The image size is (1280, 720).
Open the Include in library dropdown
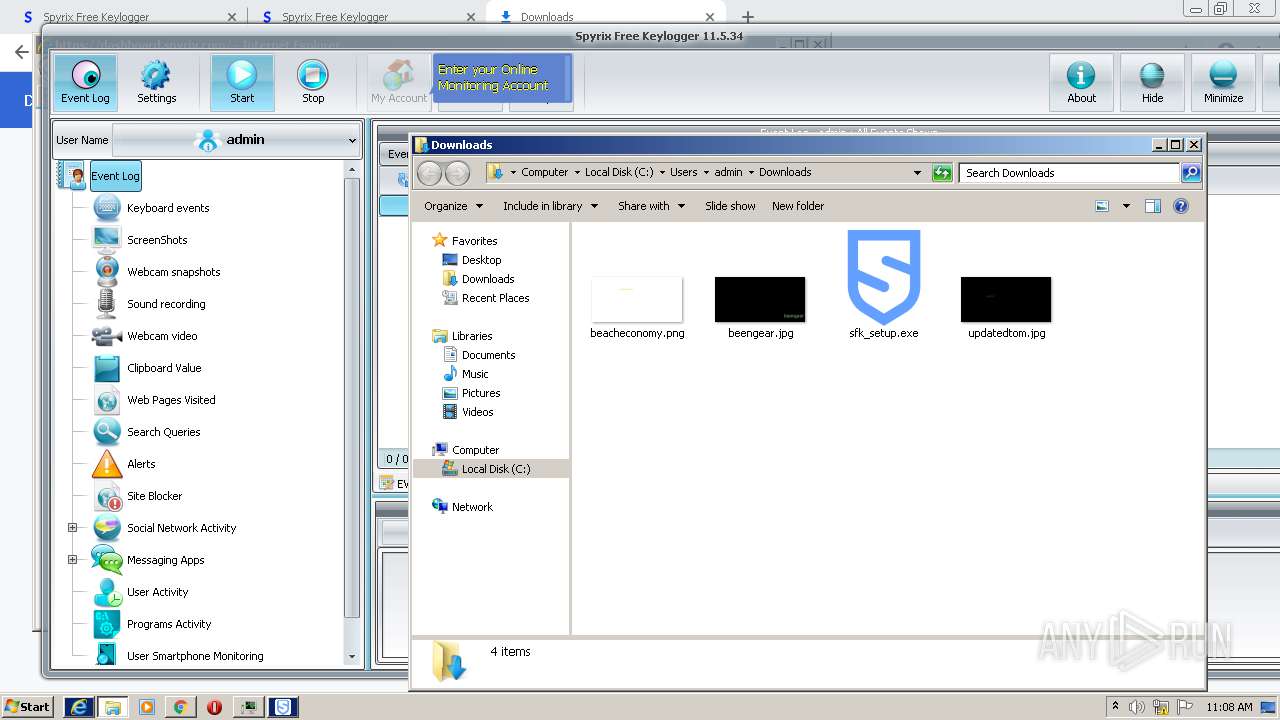pos(550,206)
